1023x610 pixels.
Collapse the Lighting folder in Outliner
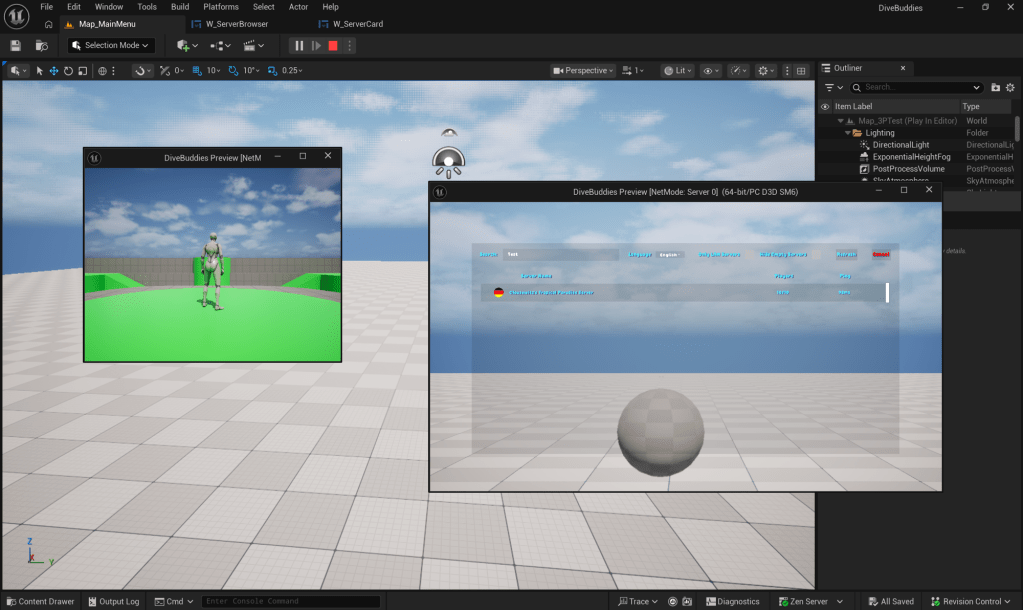click(848, 133)
